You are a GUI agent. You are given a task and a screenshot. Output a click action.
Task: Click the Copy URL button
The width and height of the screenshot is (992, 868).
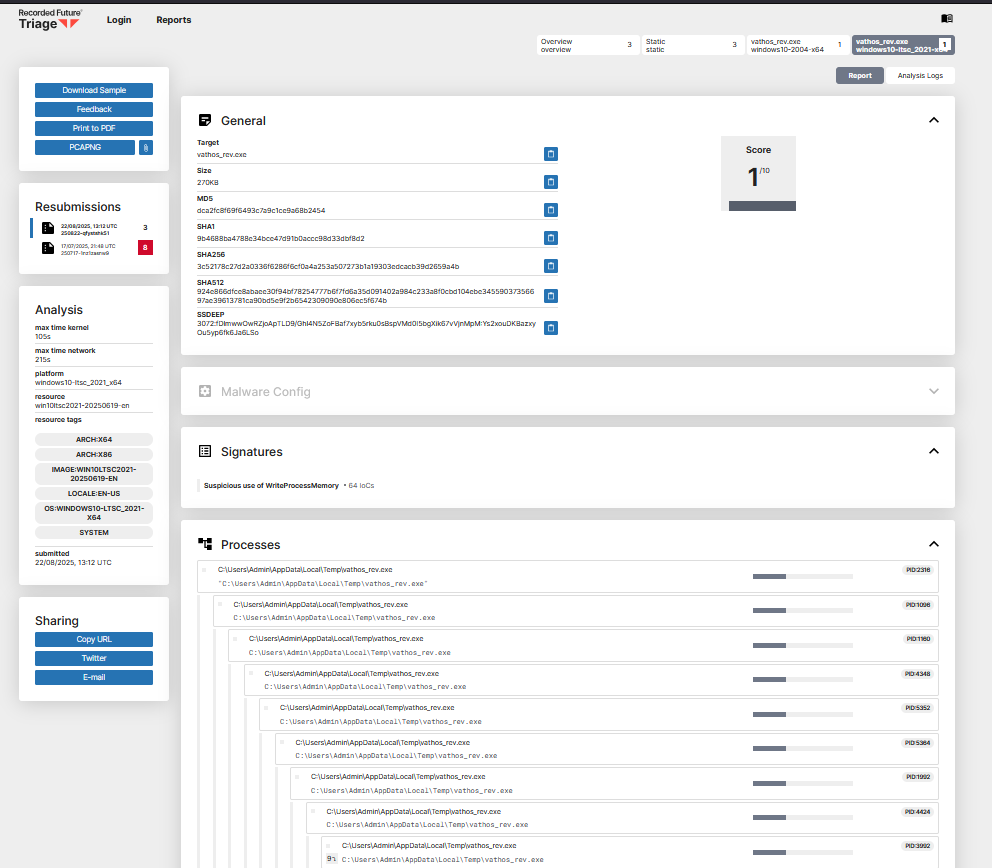coord(94,640)
